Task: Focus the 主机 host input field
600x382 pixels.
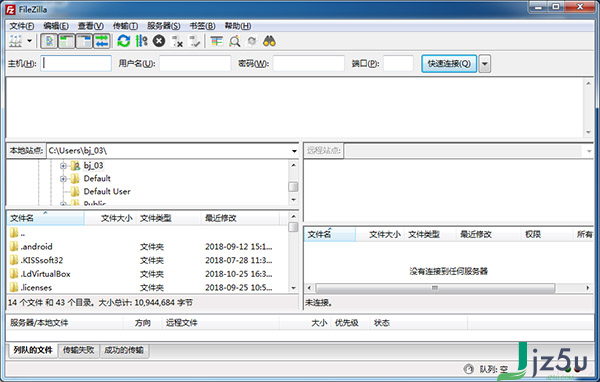Action: [76, 63]
